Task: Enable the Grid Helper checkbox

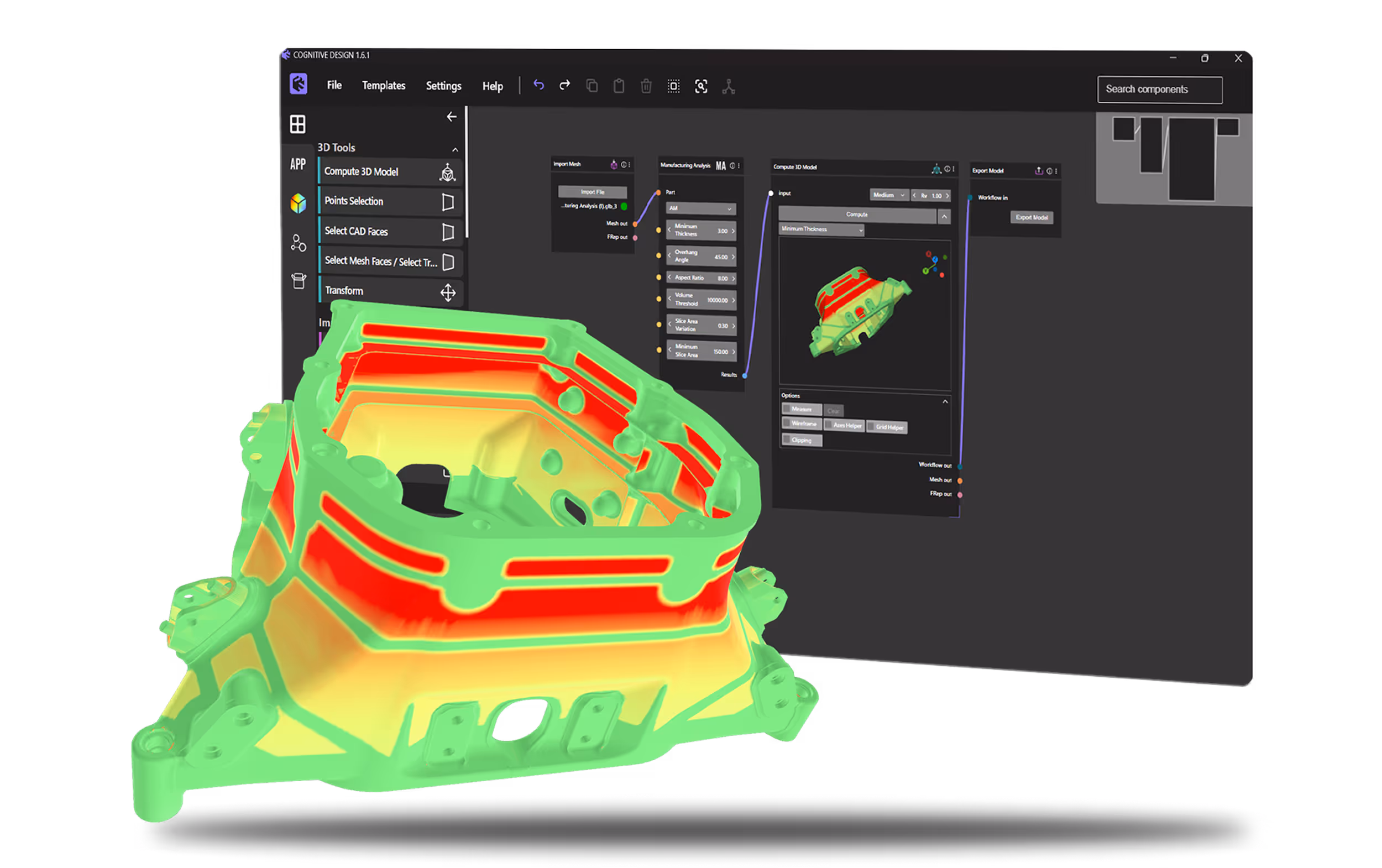Action: [x=871, y=427]
